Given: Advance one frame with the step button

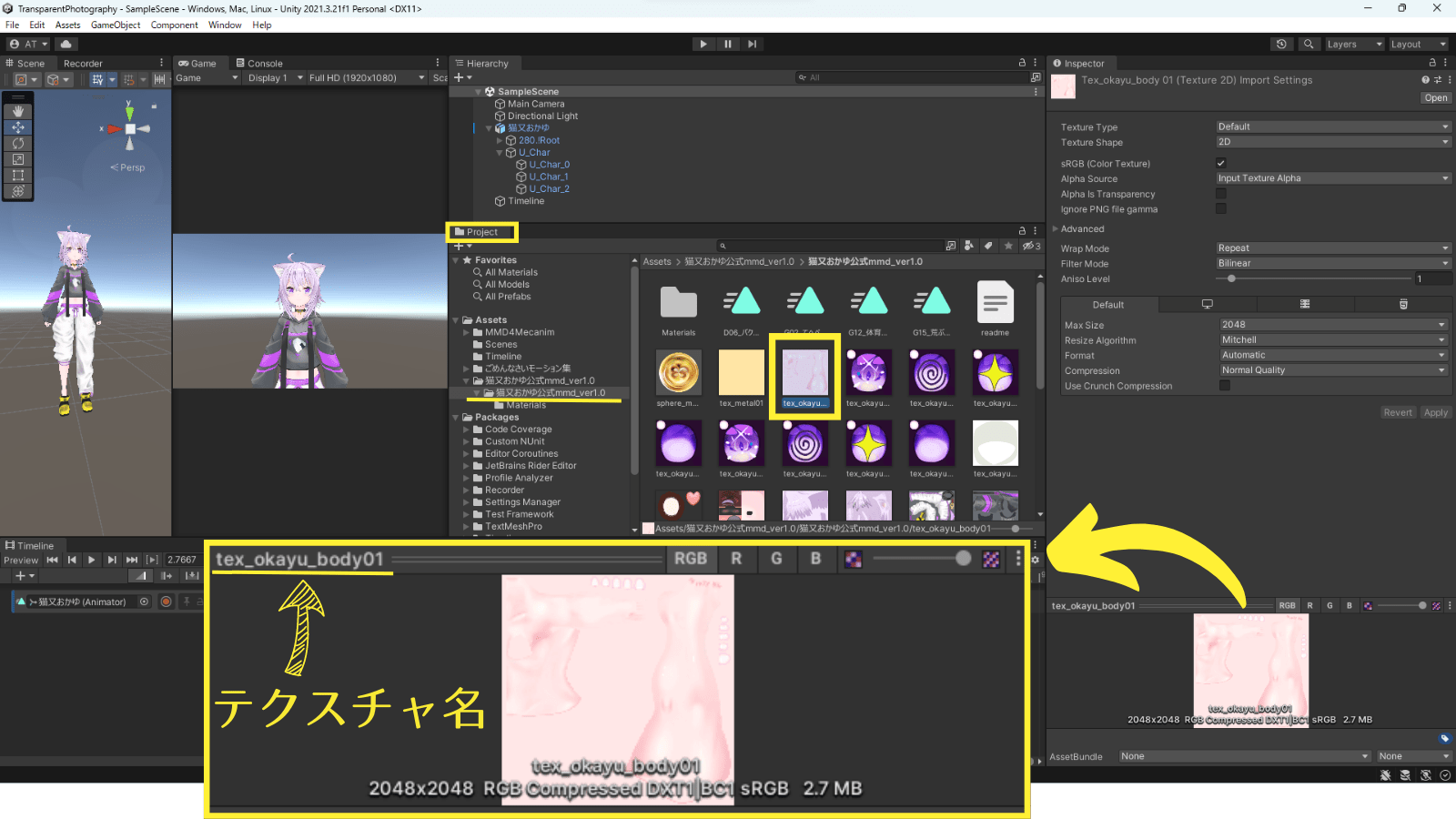Looking at the screenshot, I should [x=752, y=44].
